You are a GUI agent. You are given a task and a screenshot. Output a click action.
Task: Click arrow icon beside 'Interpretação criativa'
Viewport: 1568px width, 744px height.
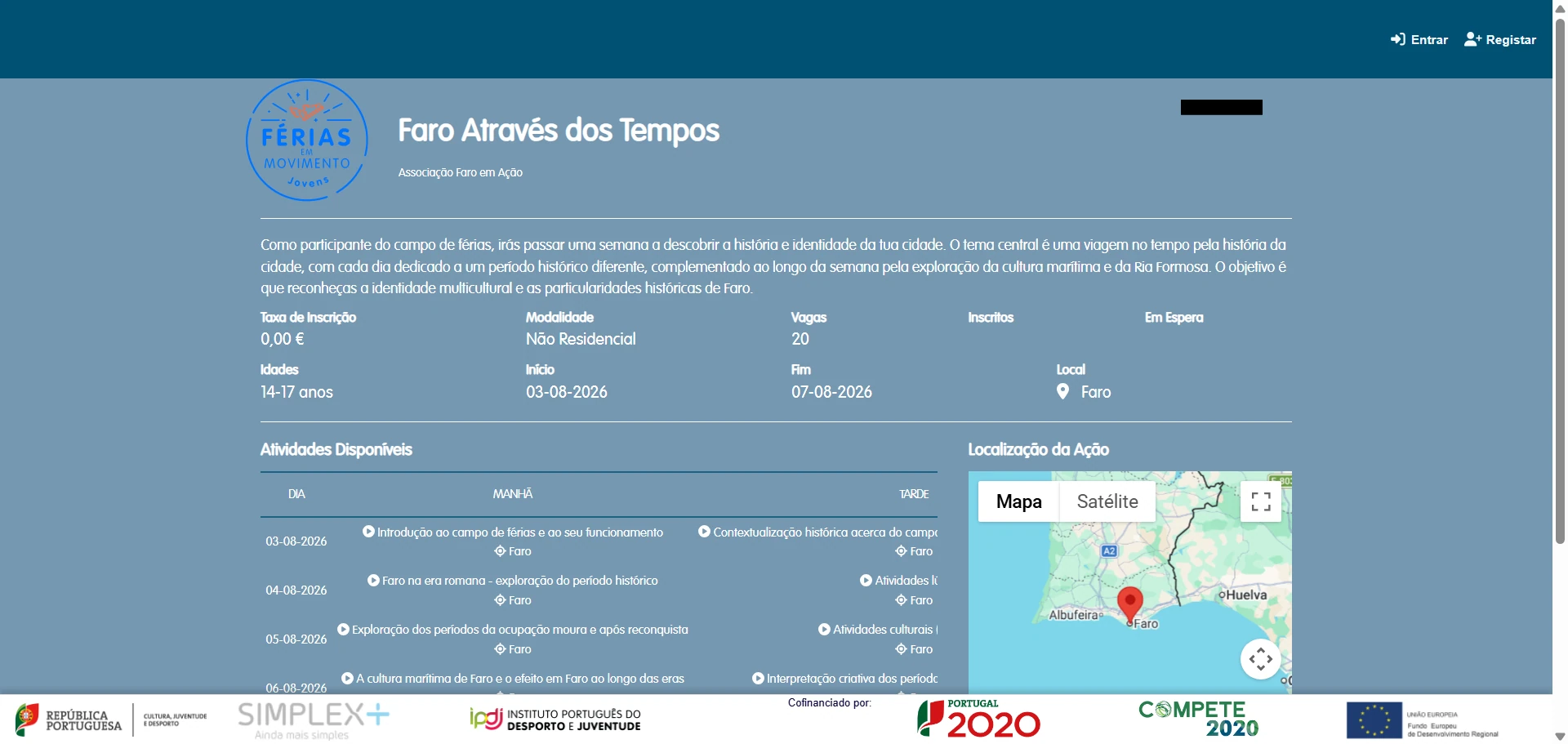coord(758,678)
